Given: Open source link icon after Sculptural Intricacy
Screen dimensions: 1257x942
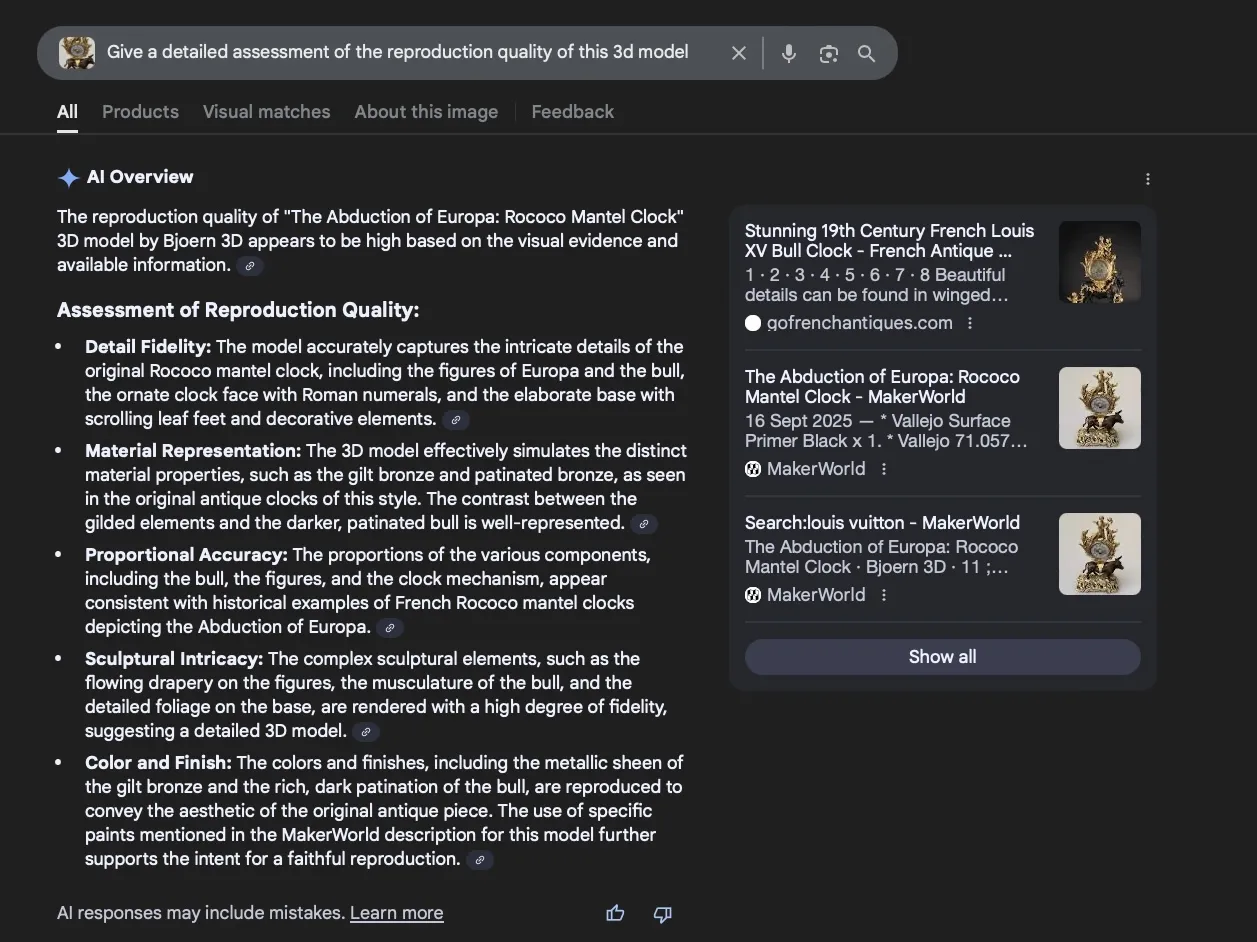Looking at the screenshot, I should tap(366, 732).
